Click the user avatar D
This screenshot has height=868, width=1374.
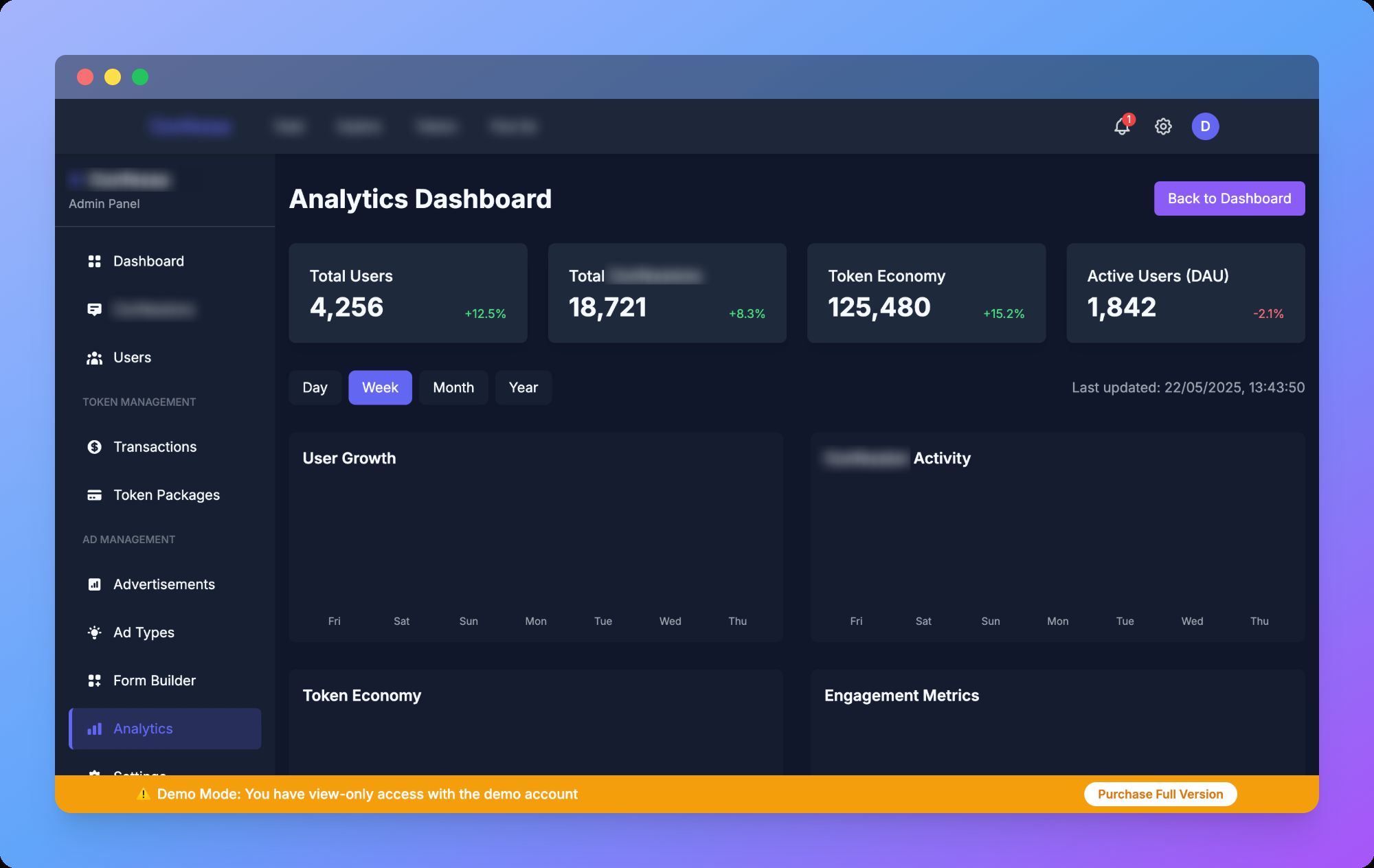1205,126
